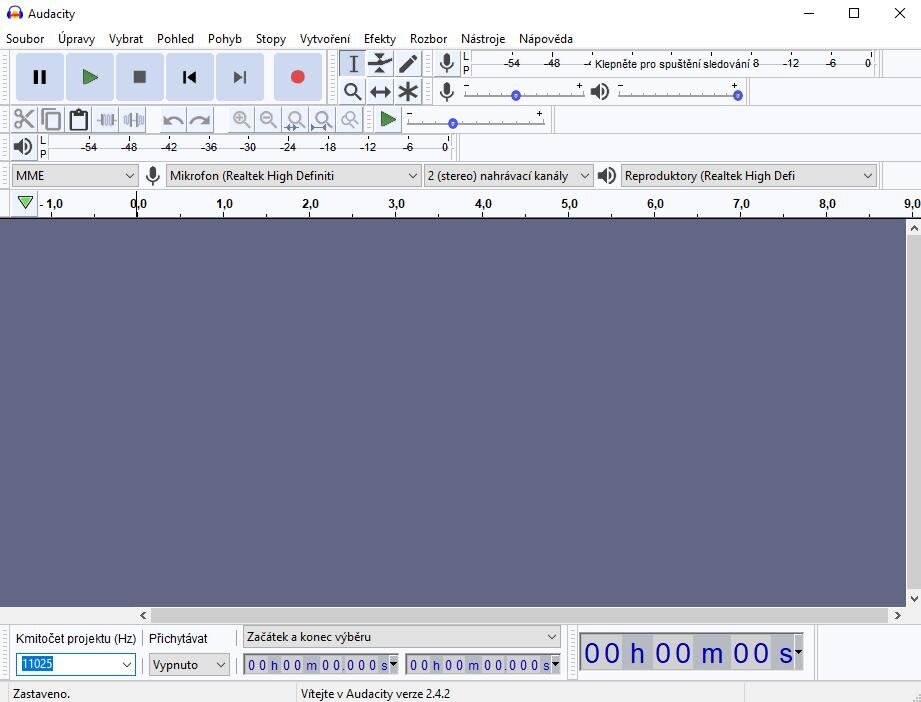This screenshot has width=921, height=702.
Task: Click the playback meter speaker icon
Action: coord(22,147)
